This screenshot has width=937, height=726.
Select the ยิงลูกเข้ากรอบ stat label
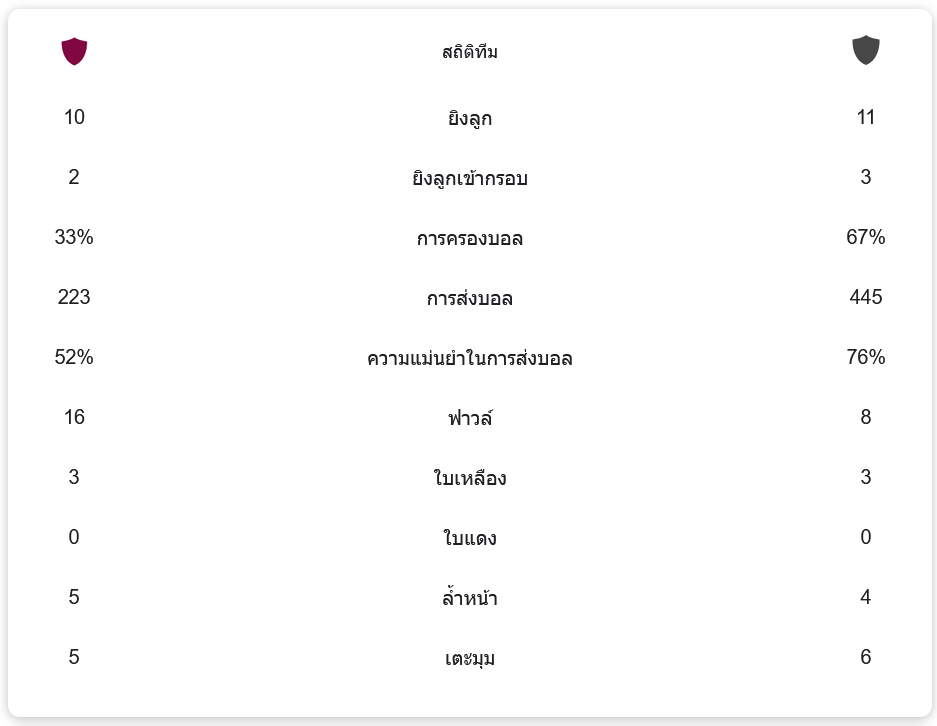pos(469,179)
